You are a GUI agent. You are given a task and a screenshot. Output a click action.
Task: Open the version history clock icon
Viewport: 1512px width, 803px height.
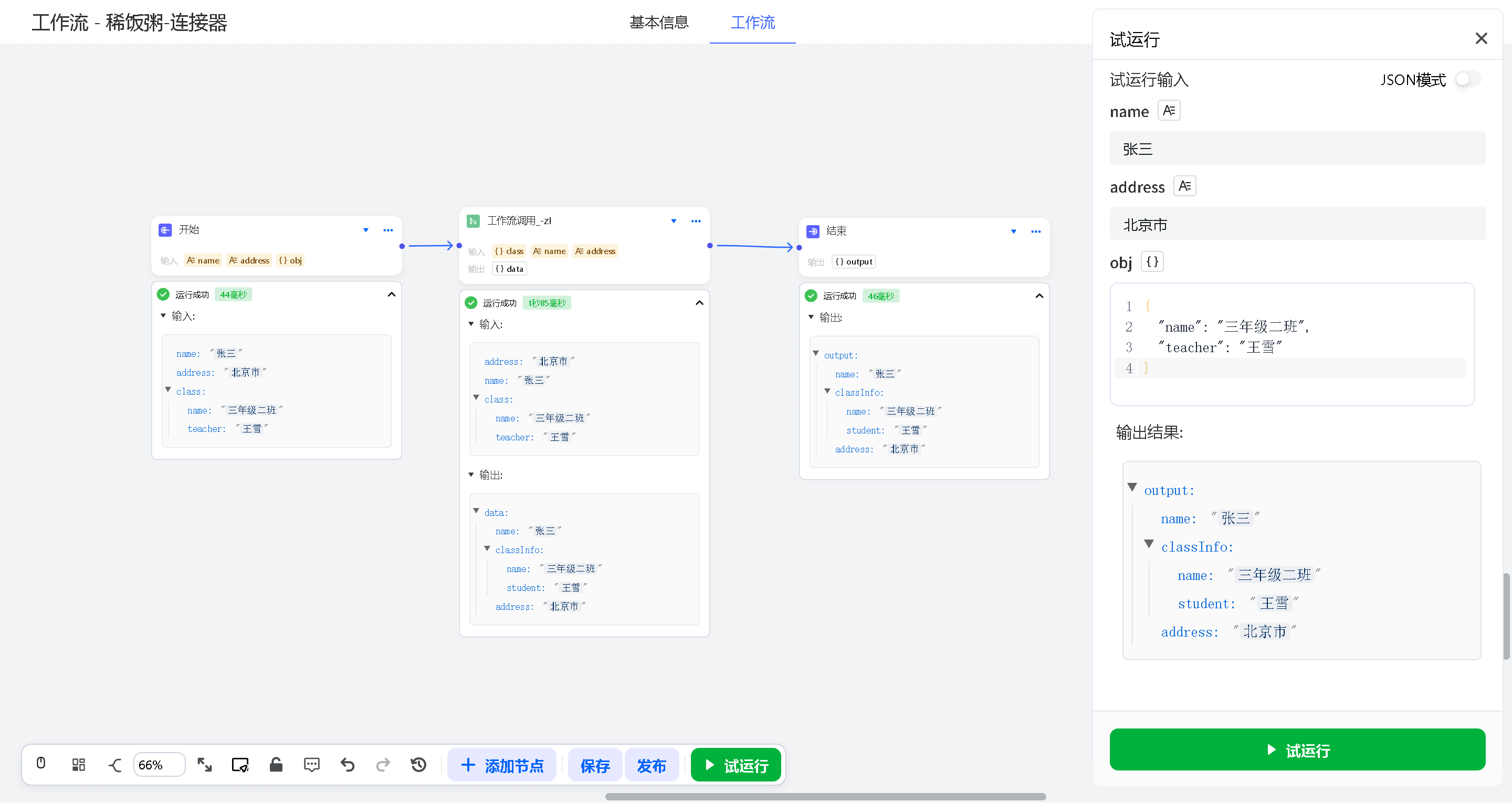pyautogui.click(x=418, y=764)
